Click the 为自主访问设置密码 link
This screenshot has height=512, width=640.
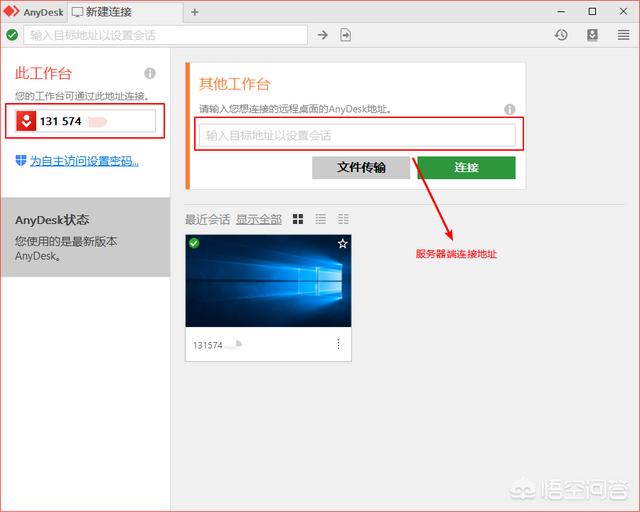pyautogui.click(x=83, y=161)
